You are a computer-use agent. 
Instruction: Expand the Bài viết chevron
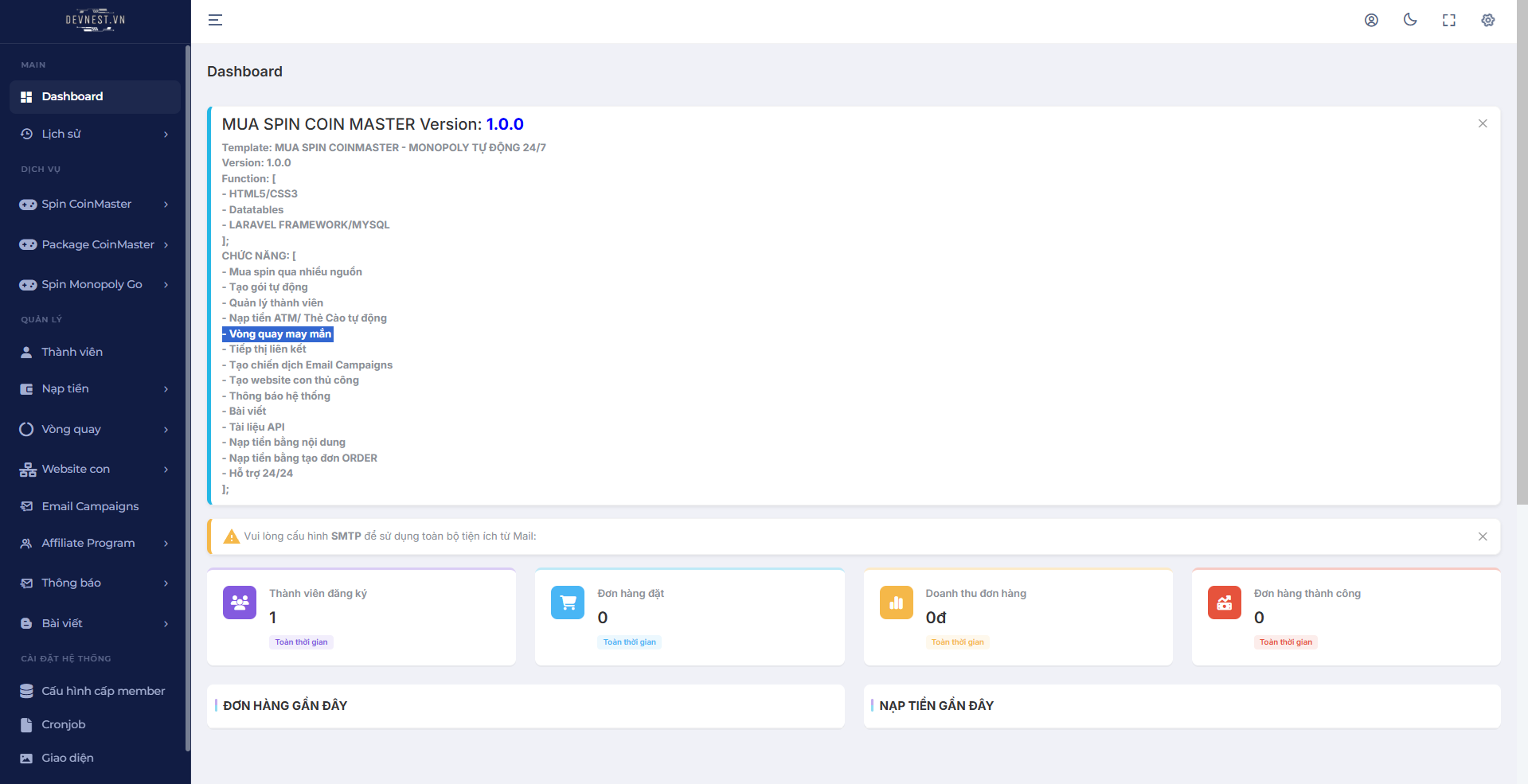pos(166,624)
